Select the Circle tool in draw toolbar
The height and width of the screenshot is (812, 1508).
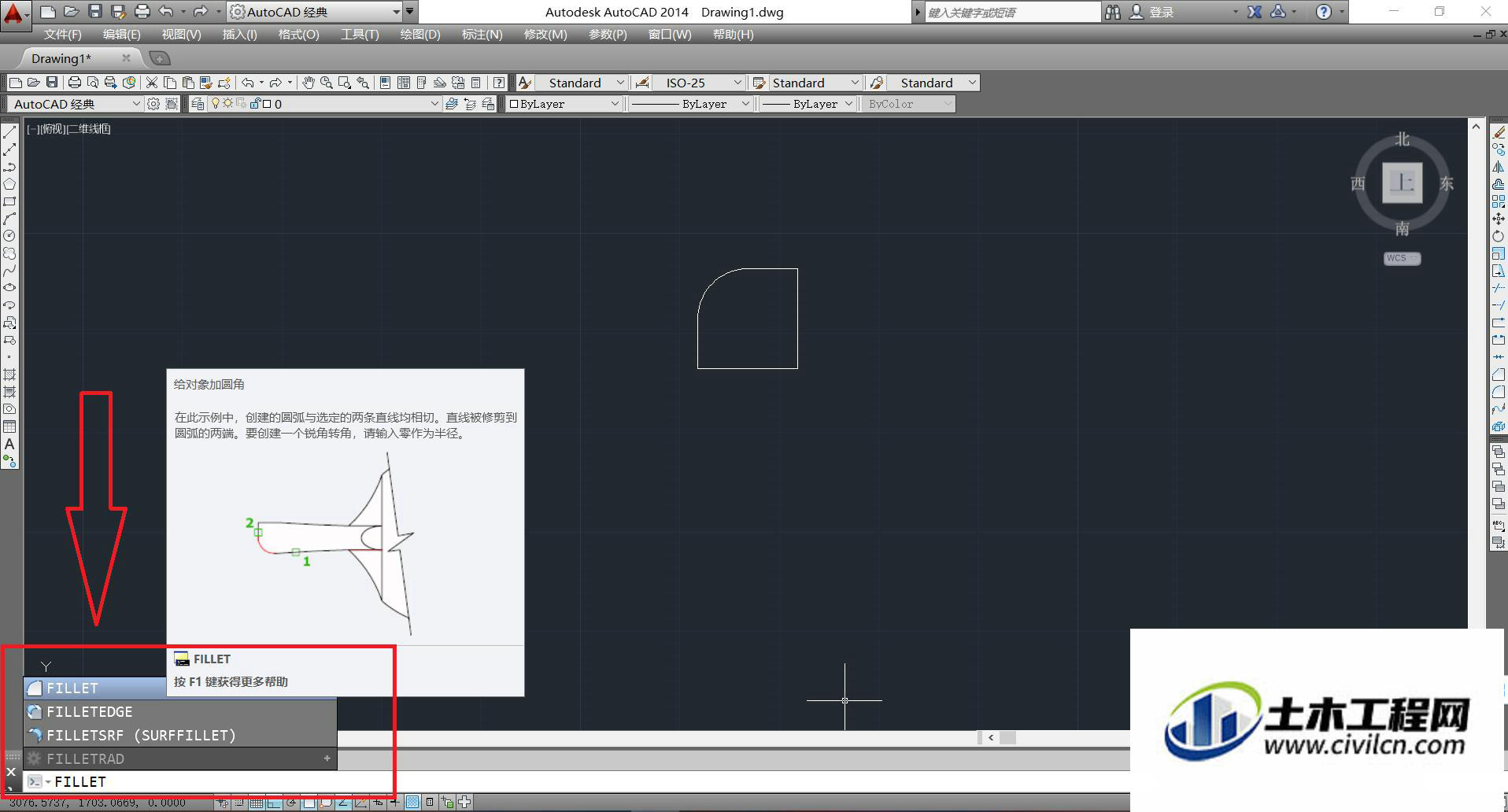[x=9, y=236]
